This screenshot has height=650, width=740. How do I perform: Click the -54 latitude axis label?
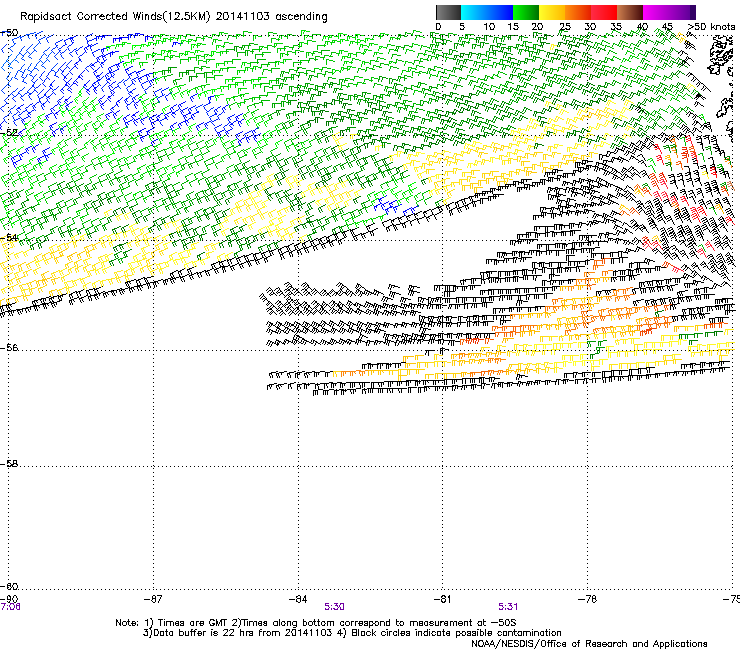click(9, 237)
